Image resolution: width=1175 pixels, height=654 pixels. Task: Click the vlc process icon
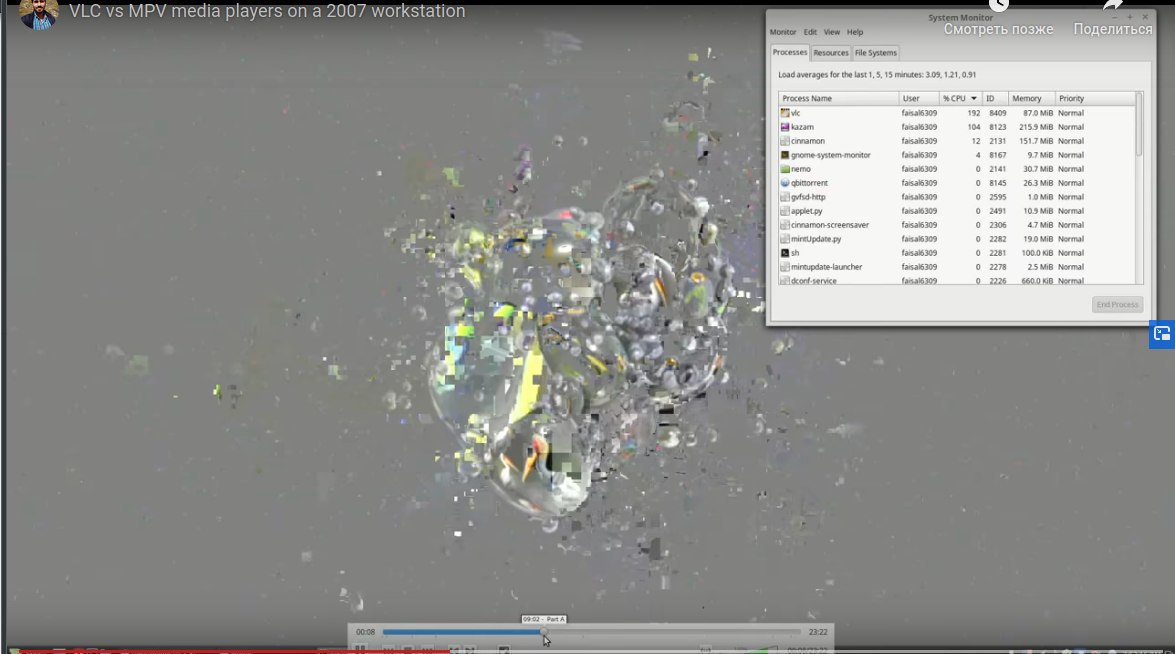click(x=785, y=113)
